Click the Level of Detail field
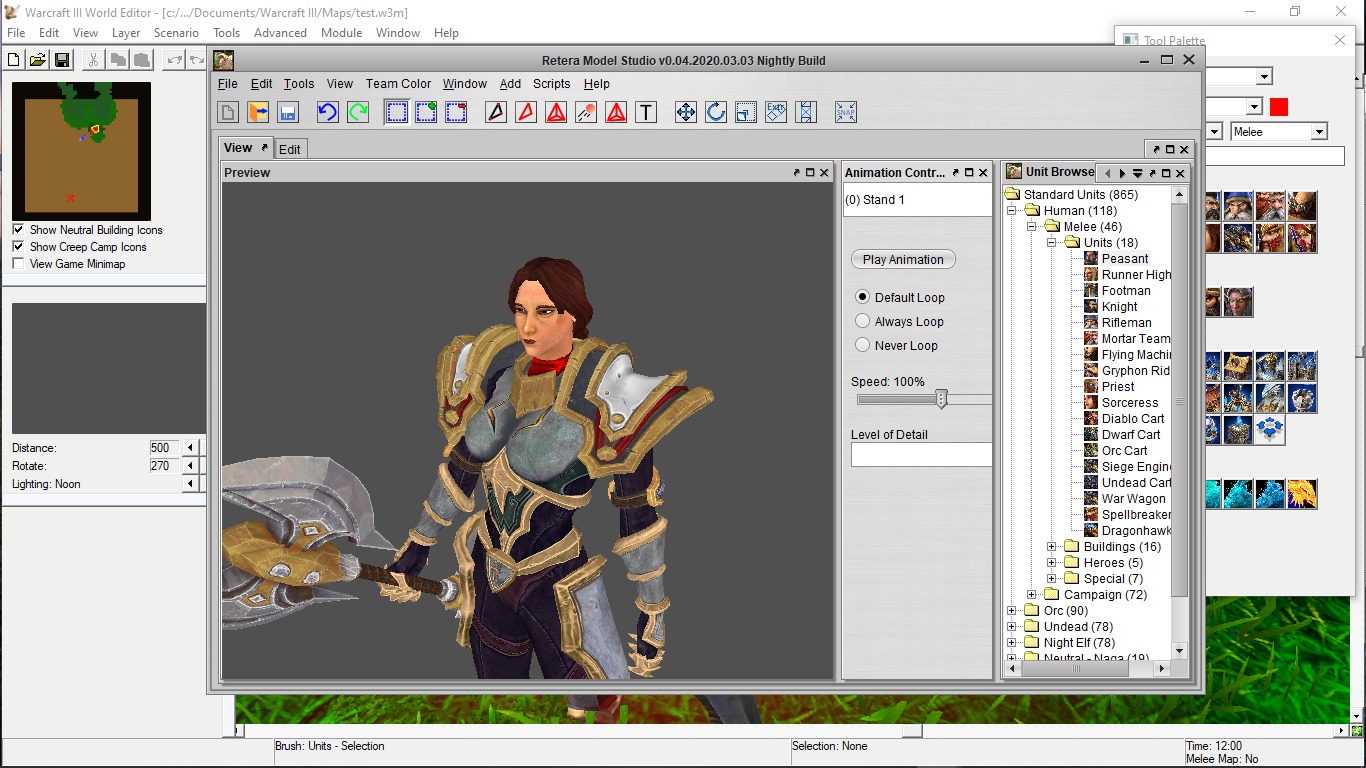The image size is (1366, 768). coord(921,455)
